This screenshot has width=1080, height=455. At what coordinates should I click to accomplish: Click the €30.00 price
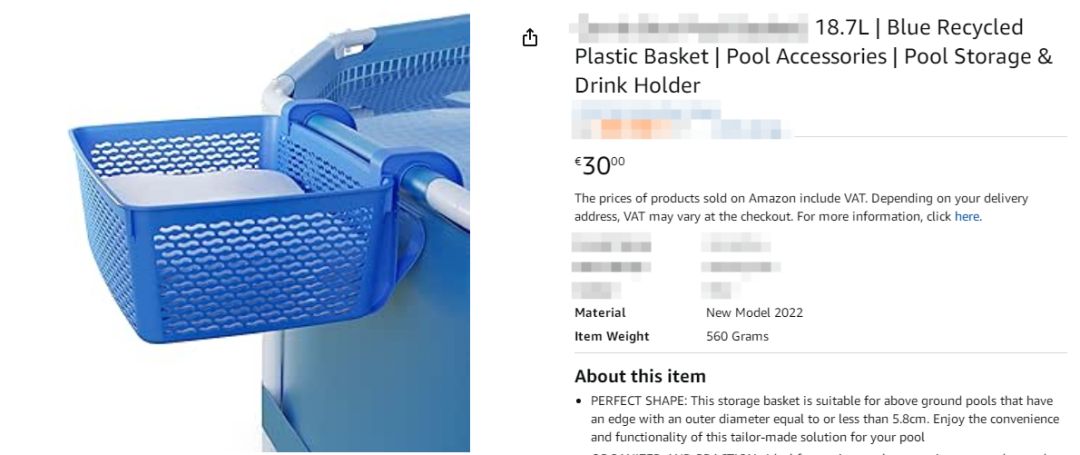point(600,165)
